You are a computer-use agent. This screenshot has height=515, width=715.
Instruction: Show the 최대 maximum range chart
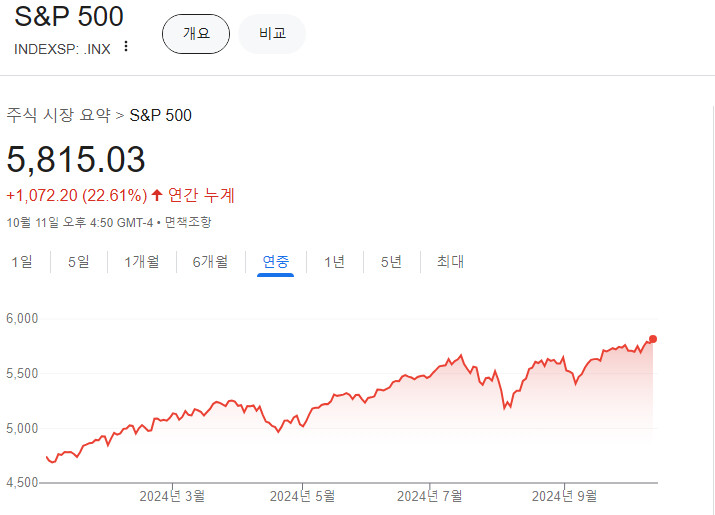click(450, 262)
